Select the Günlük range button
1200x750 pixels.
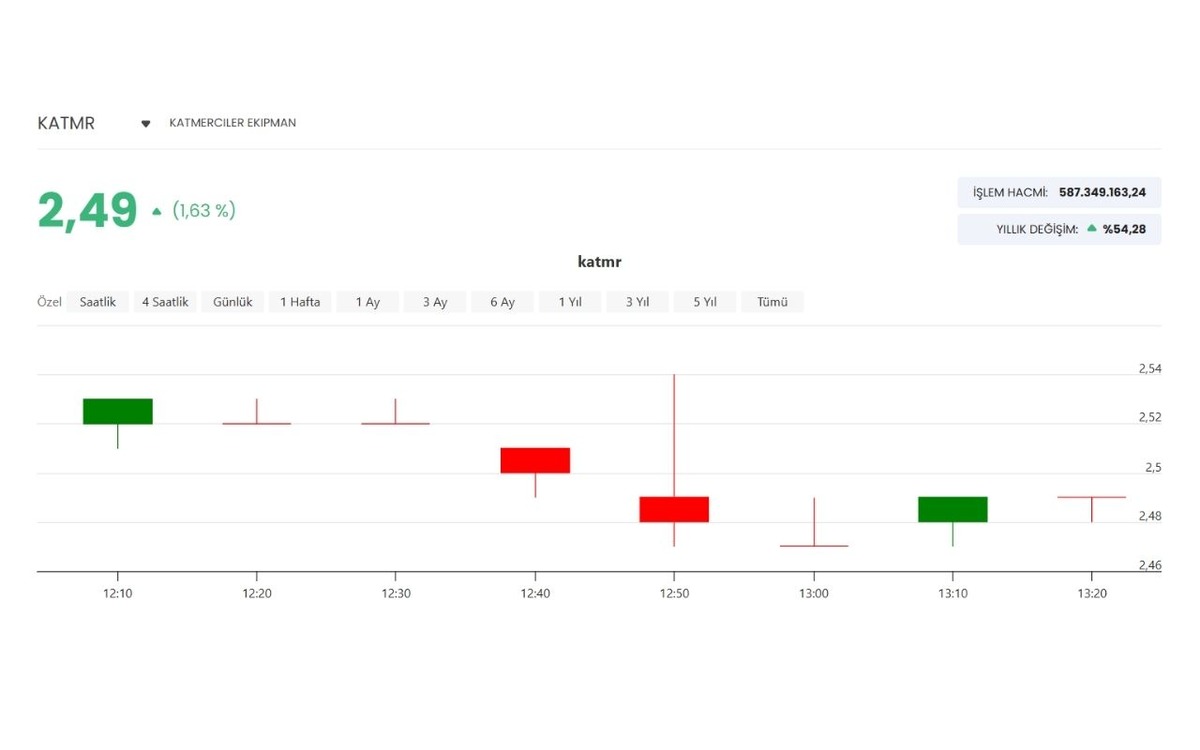pos(233,302)
